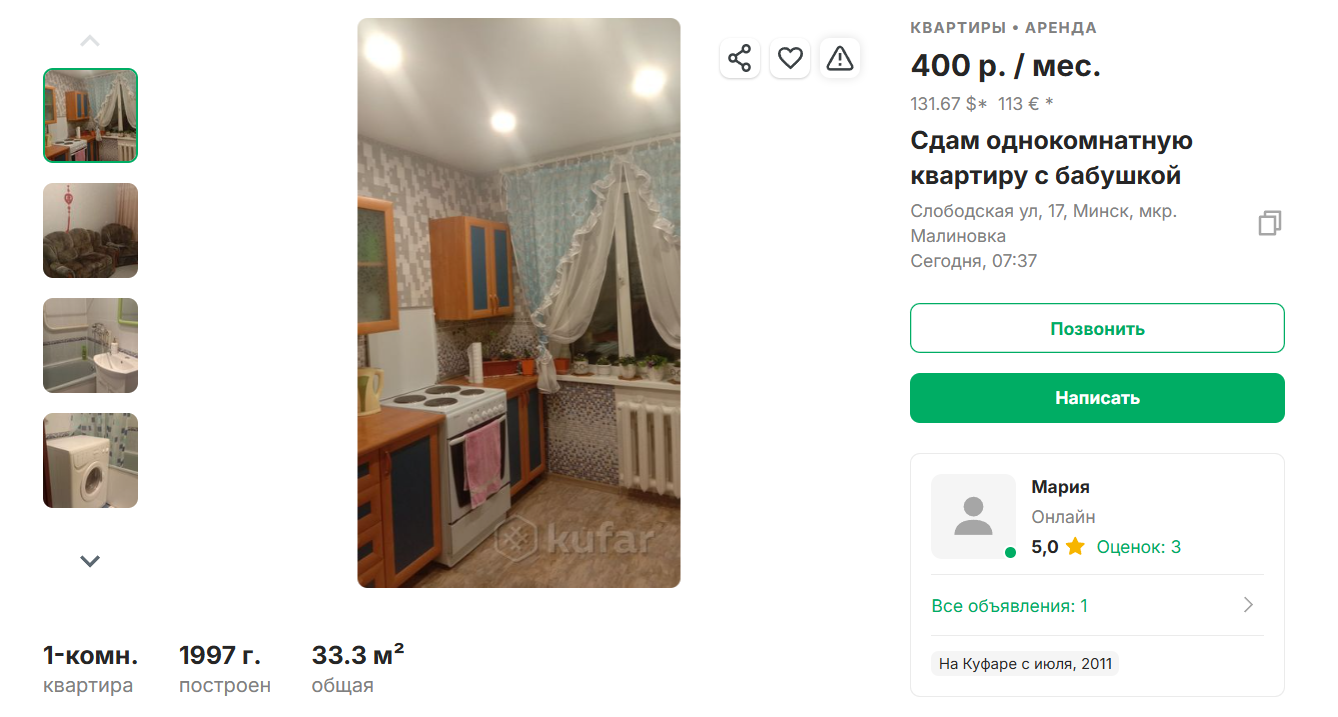The width and height of the screenshot is (1338, 717).
Task: Click the Позвонить button
Action: coord(1097,328)
